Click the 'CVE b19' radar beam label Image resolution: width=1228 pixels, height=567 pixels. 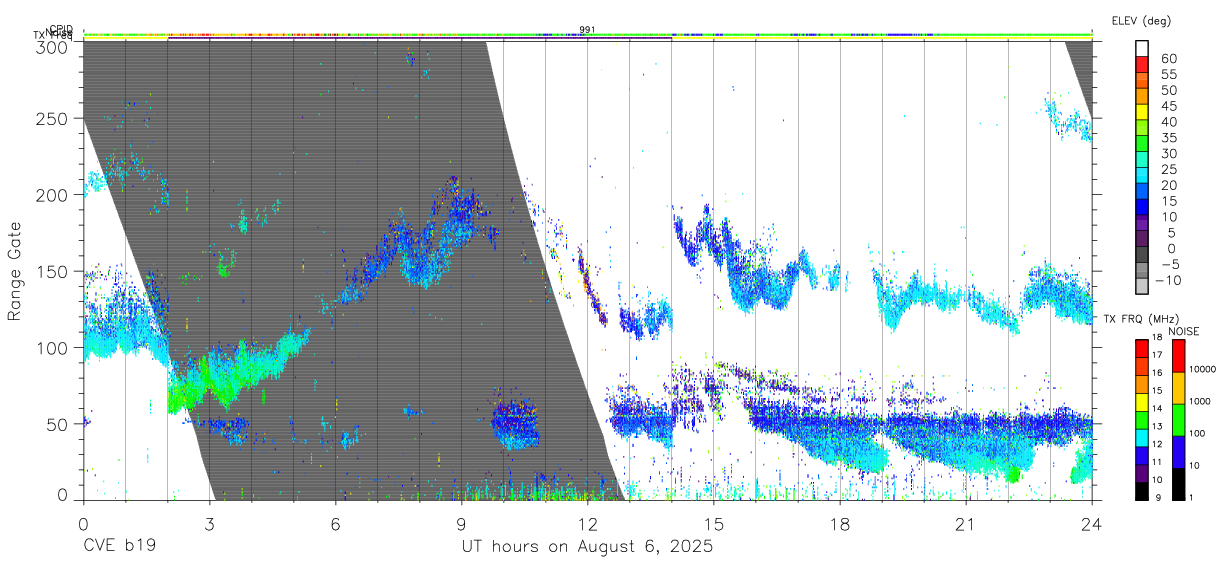coord(118,547)
